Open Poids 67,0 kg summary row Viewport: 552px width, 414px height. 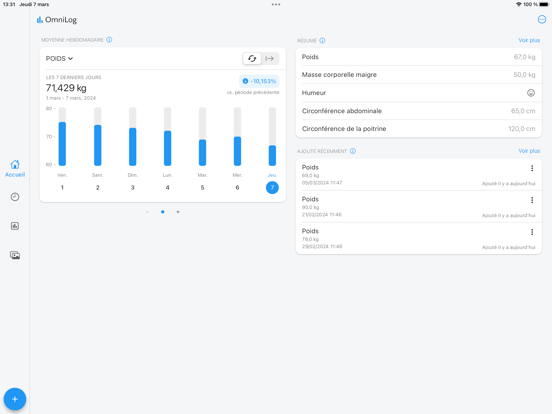(x=419, y=57)
